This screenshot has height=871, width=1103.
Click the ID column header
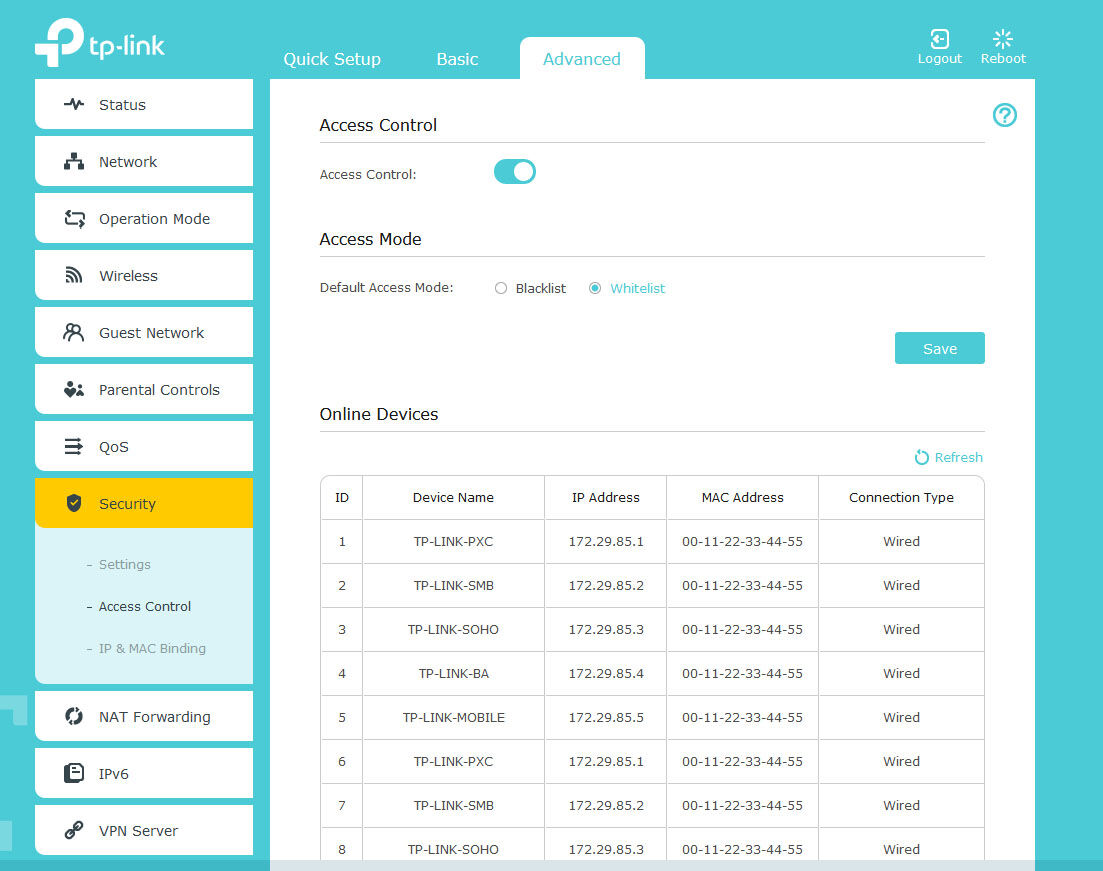[342, 497]
